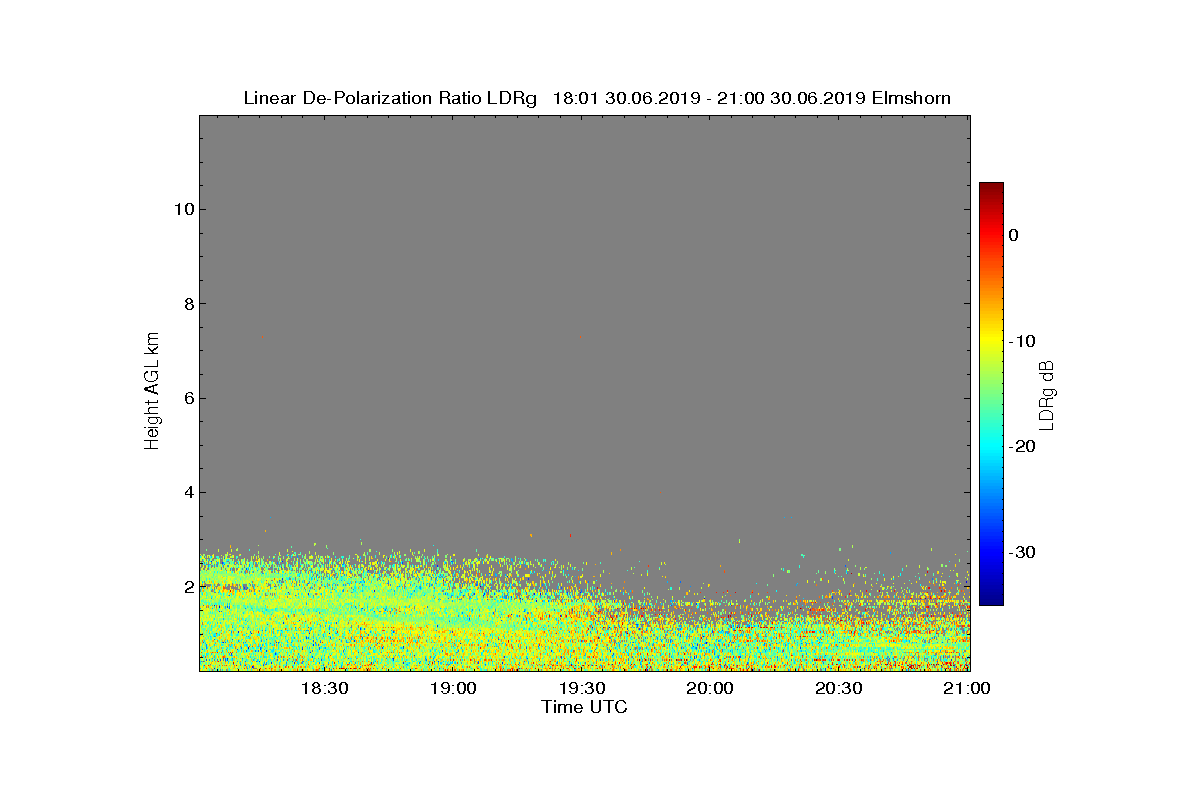Click the height tick label 2

pos(187,587)
